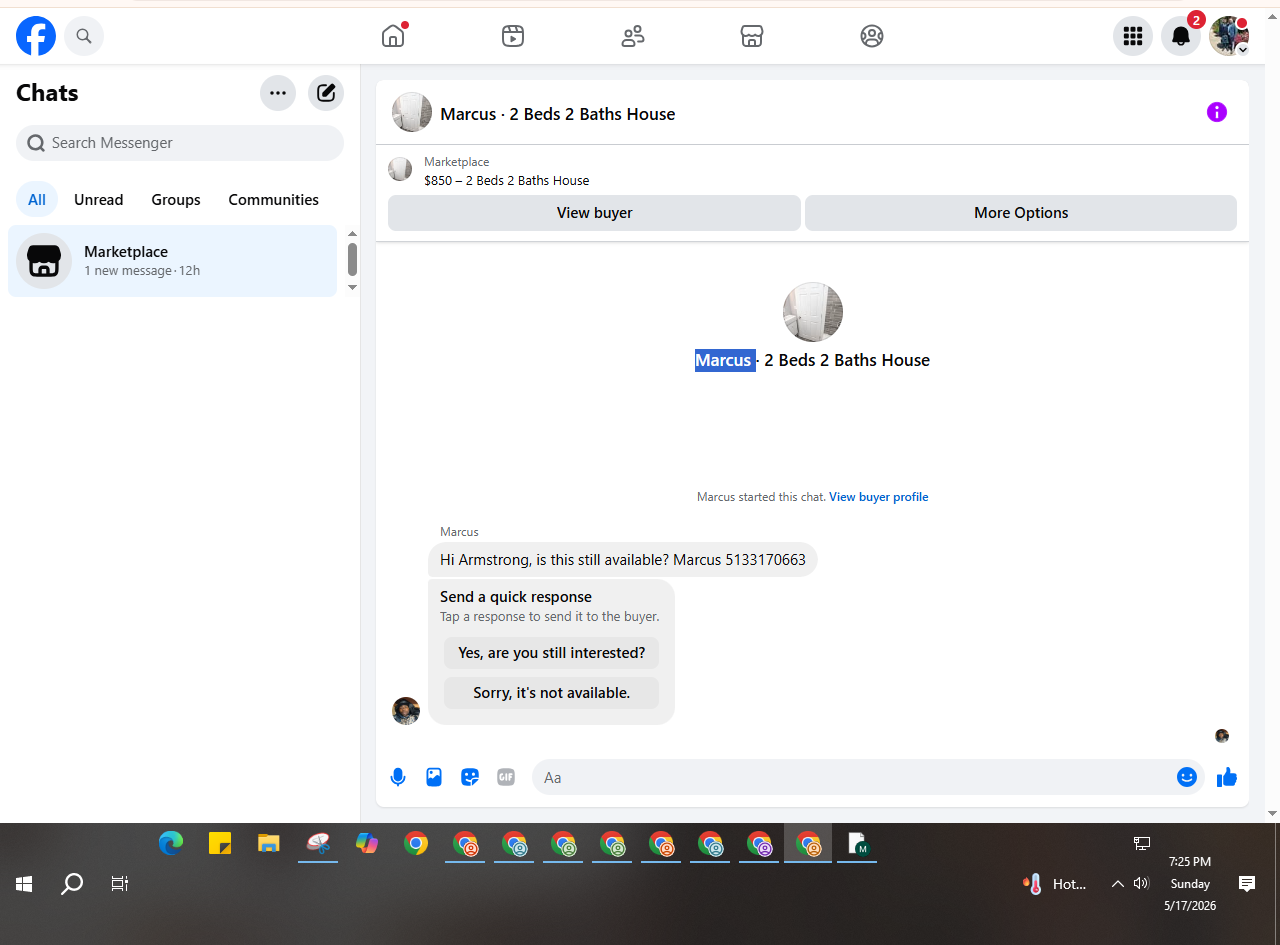Image resolution: width=1280 pixels, height=945 pixels.
Task: Open Windows taskbar search
Action: tap(72, 884)
